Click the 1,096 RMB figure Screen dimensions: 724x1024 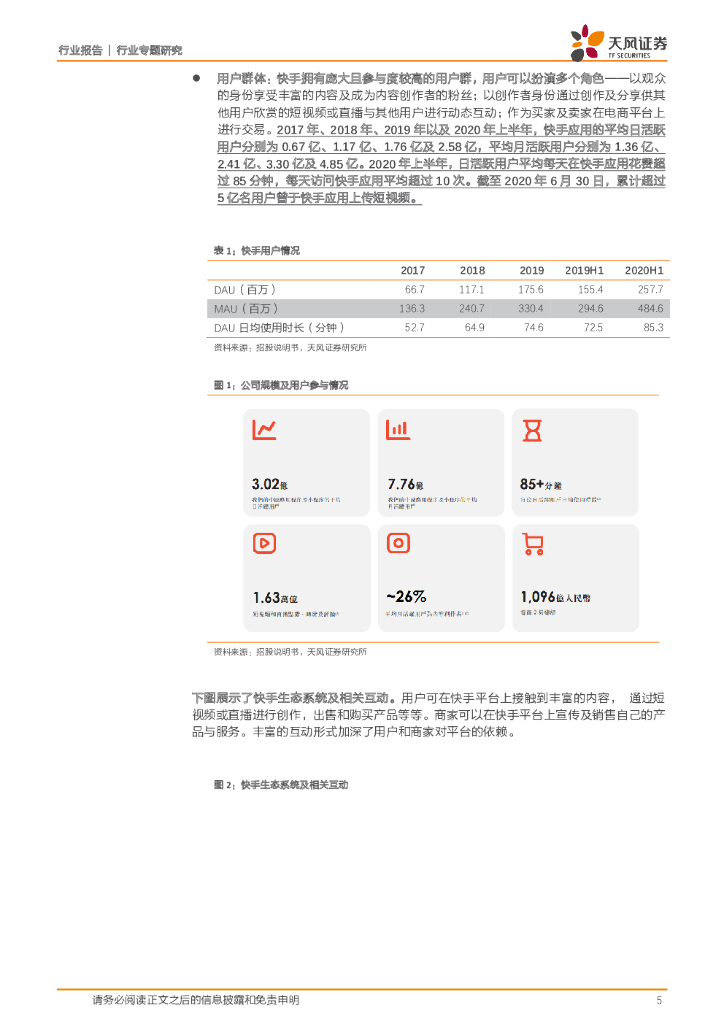(x=556, y=597)
